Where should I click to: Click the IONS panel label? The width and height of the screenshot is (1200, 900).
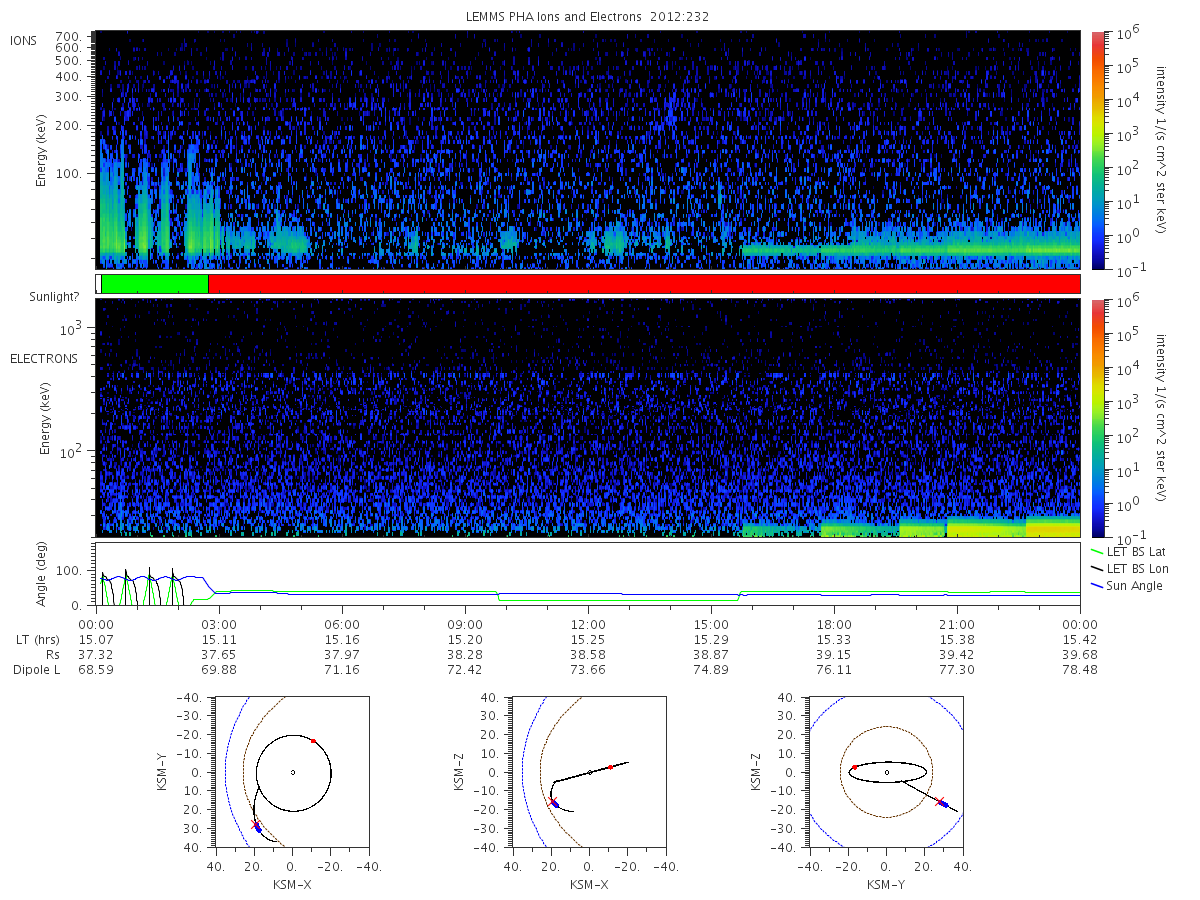click(x=24, y=40)
